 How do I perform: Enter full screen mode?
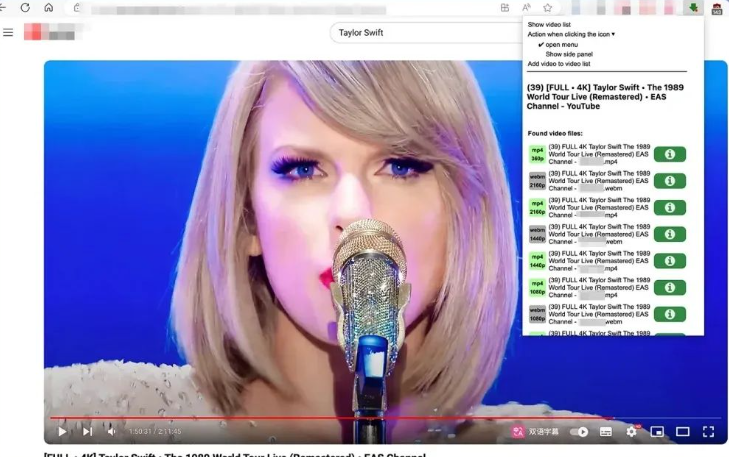click(709, 432)
